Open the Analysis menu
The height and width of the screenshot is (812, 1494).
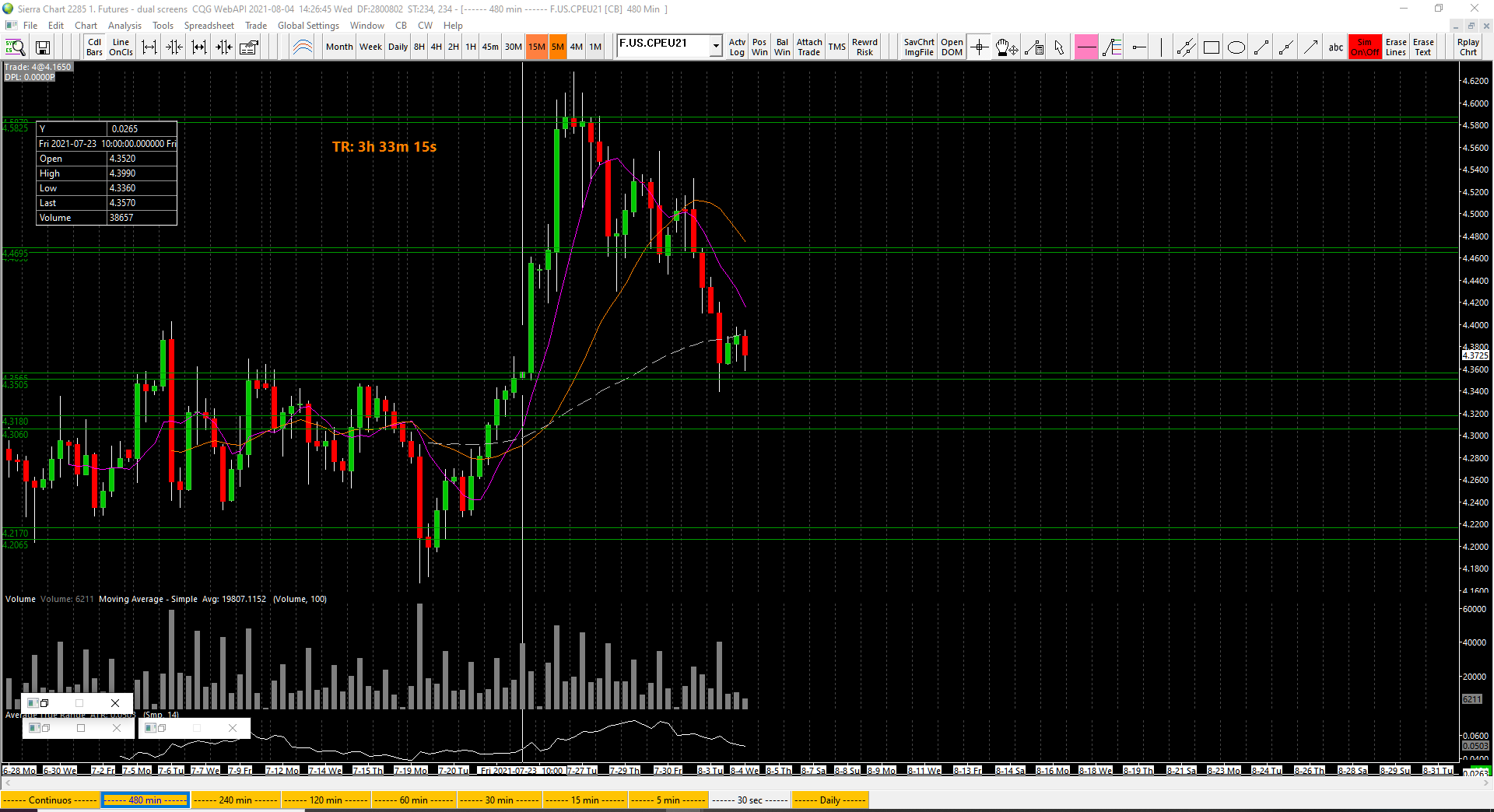pos(125,26)
